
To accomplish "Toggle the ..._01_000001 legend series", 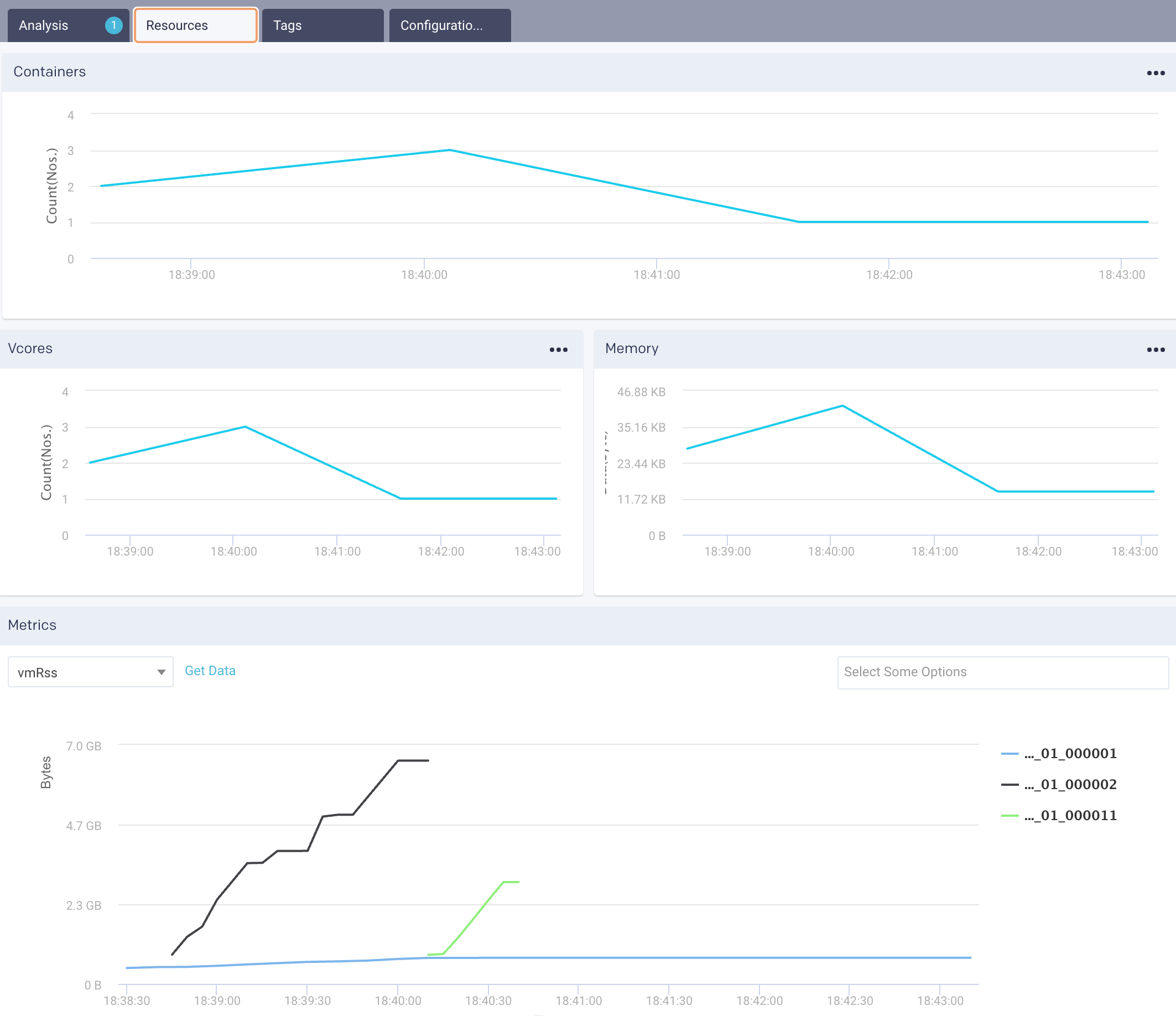I will tap(1059, 753).
